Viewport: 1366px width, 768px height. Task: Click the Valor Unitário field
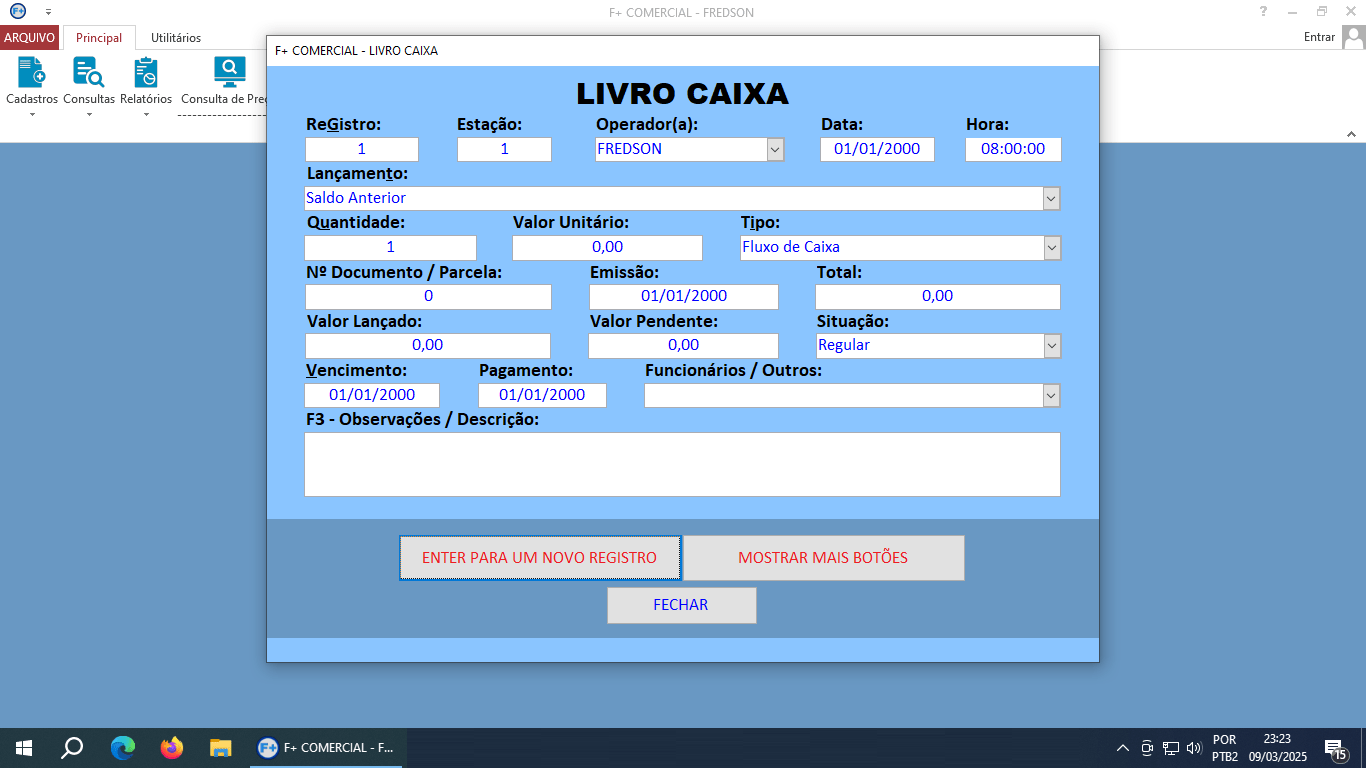click(x=607, y=247)
